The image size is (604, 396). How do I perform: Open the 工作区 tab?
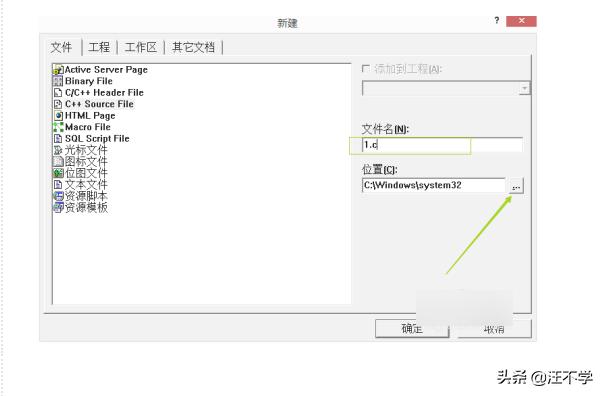click(141, 47)
